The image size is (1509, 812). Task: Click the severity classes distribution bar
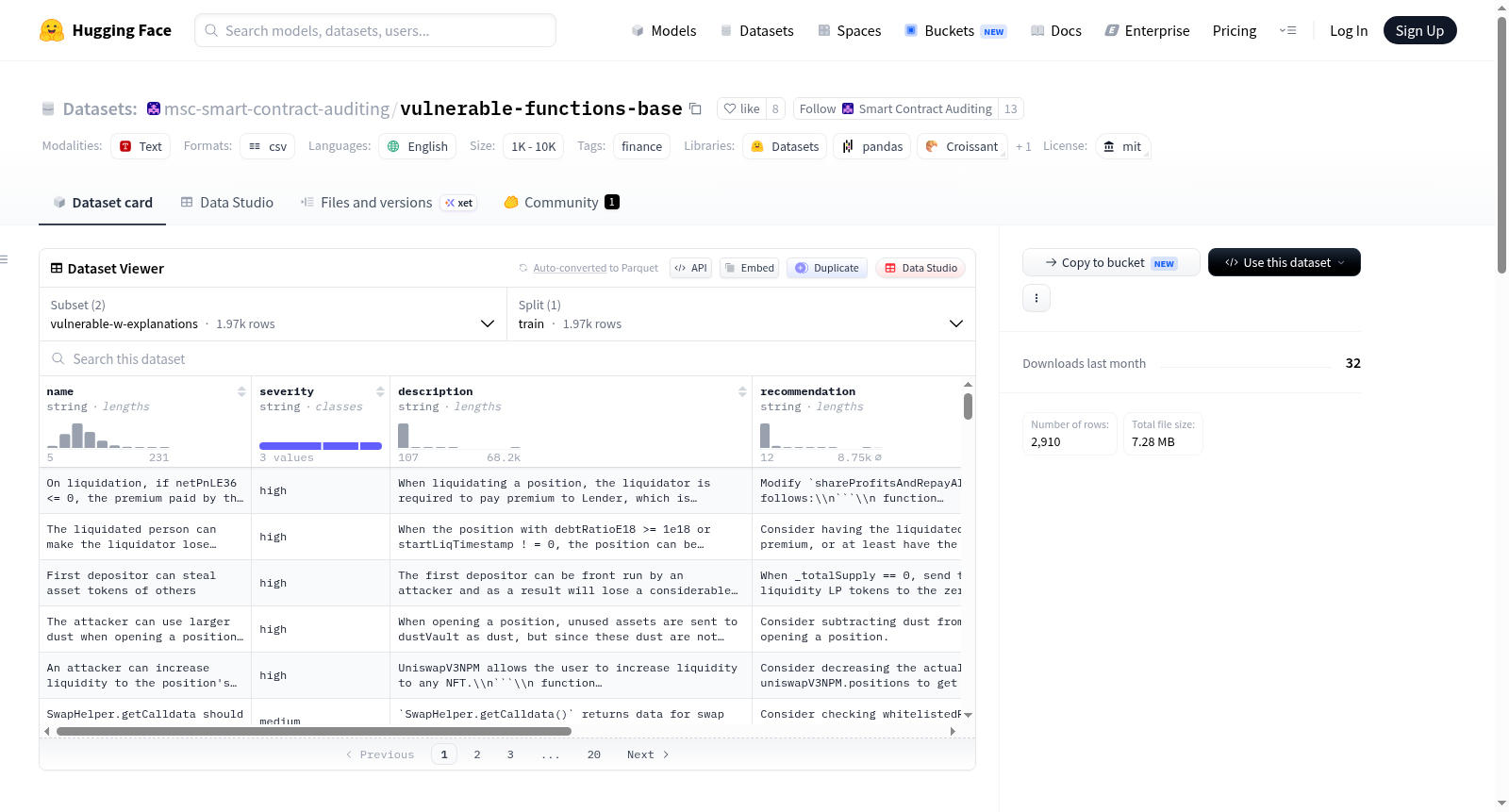[x=321, y=445]
